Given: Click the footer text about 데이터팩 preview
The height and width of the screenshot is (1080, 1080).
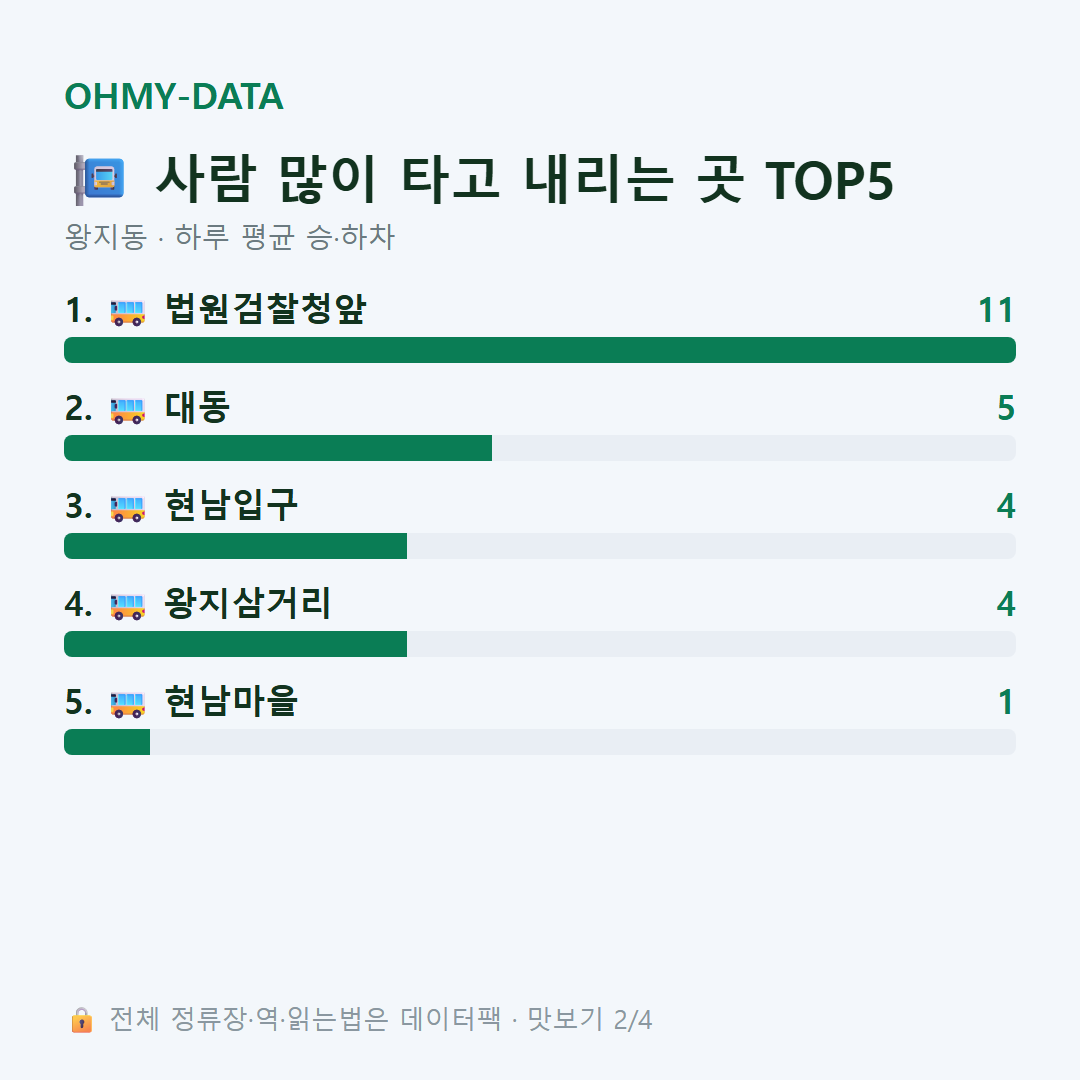Looking at the screenshot, I should point(380,1019).
